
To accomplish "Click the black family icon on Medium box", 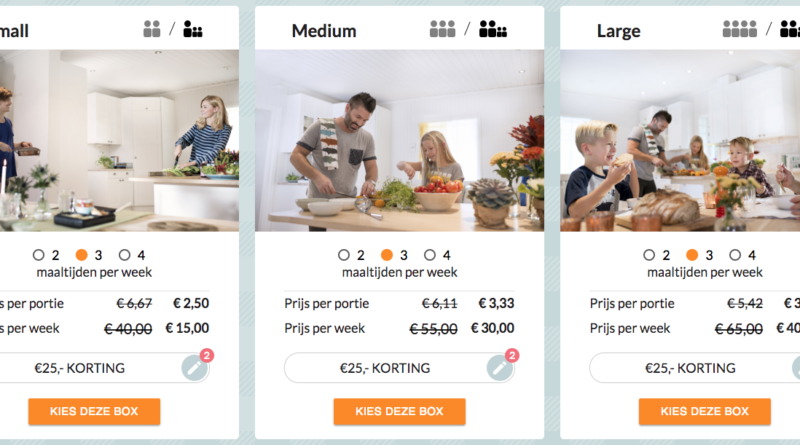I will point(493,30).
